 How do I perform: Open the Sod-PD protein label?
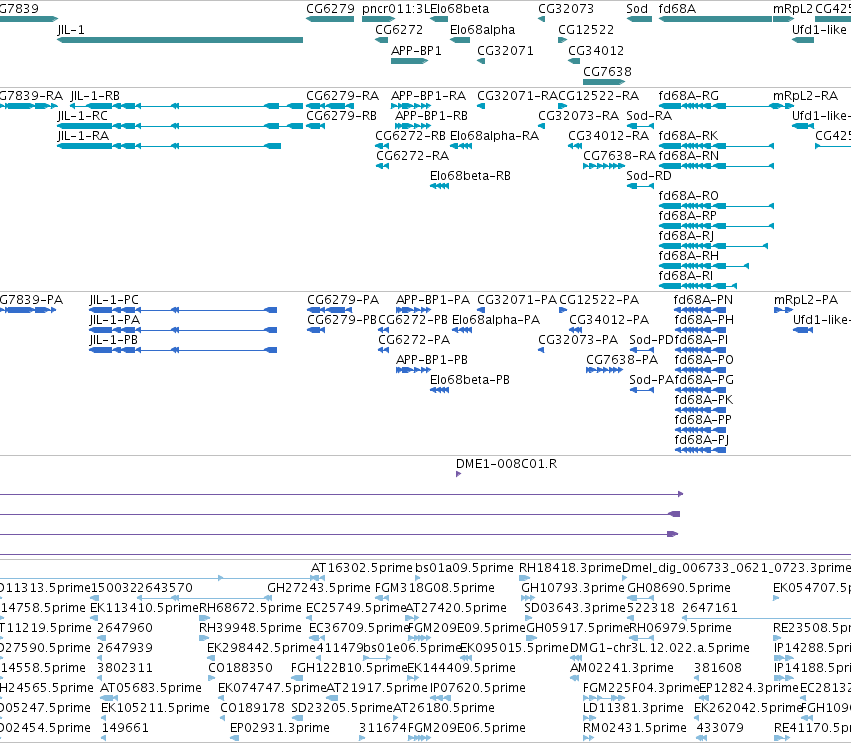point(651,340)
